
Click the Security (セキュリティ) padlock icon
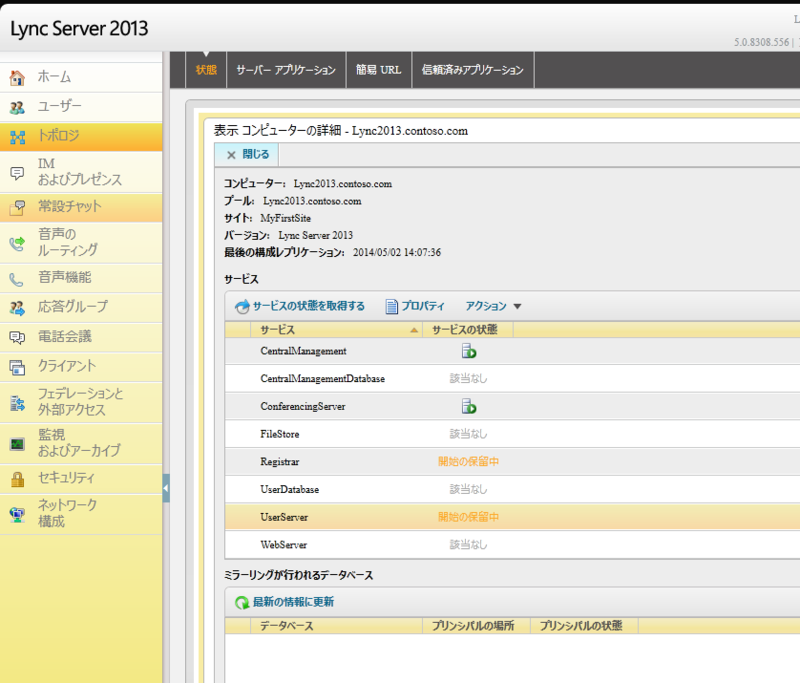click(x=17, y=479)
